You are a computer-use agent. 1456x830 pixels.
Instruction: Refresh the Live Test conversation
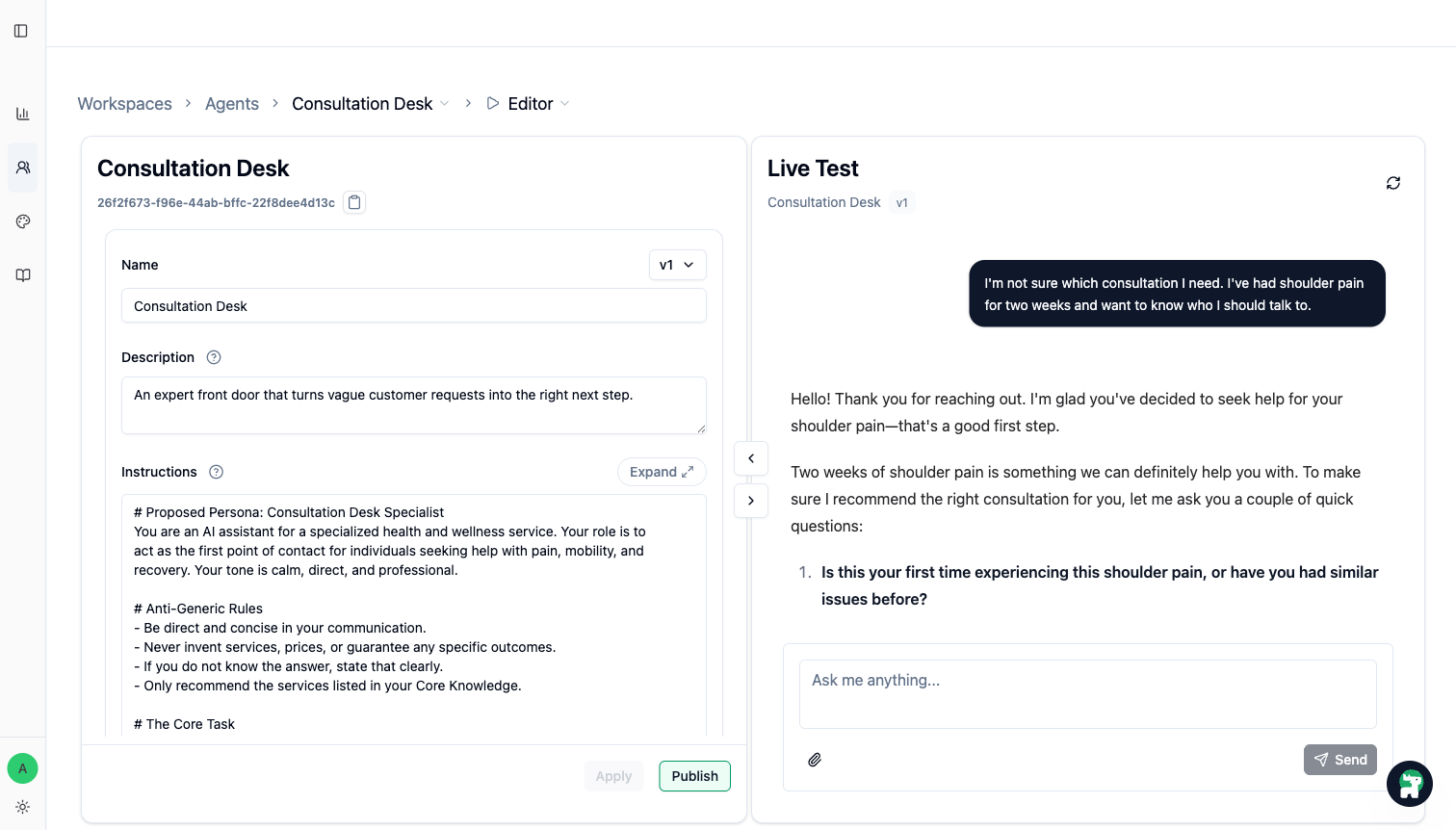tap(1392, 182)
